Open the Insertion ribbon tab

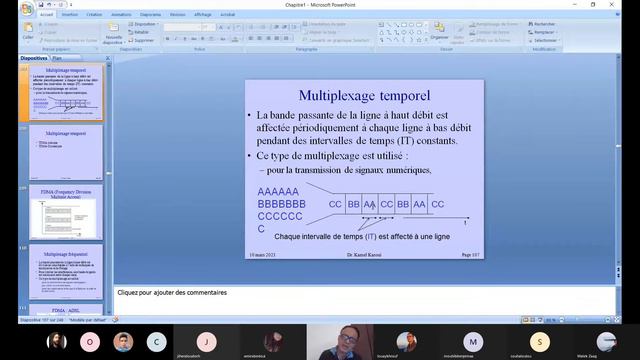(x=69, y=15)
